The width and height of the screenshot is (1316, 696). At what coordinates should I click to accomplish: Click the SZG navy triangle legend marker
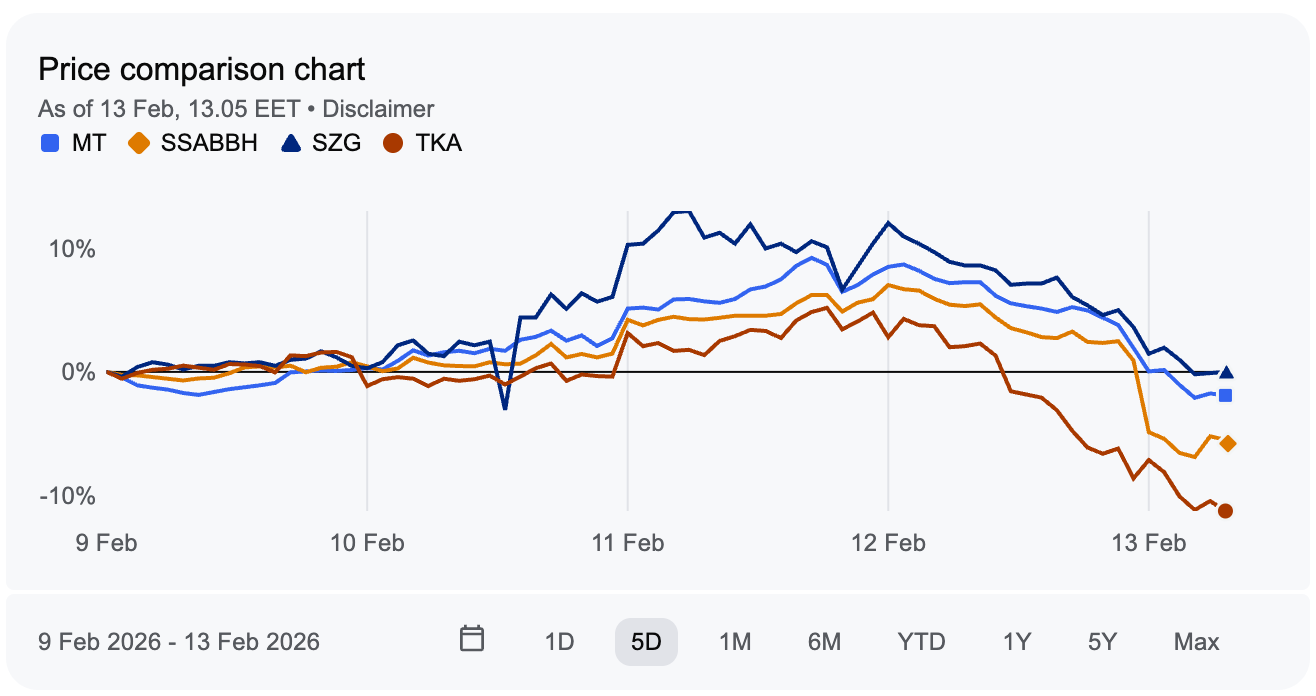point(291,143)
